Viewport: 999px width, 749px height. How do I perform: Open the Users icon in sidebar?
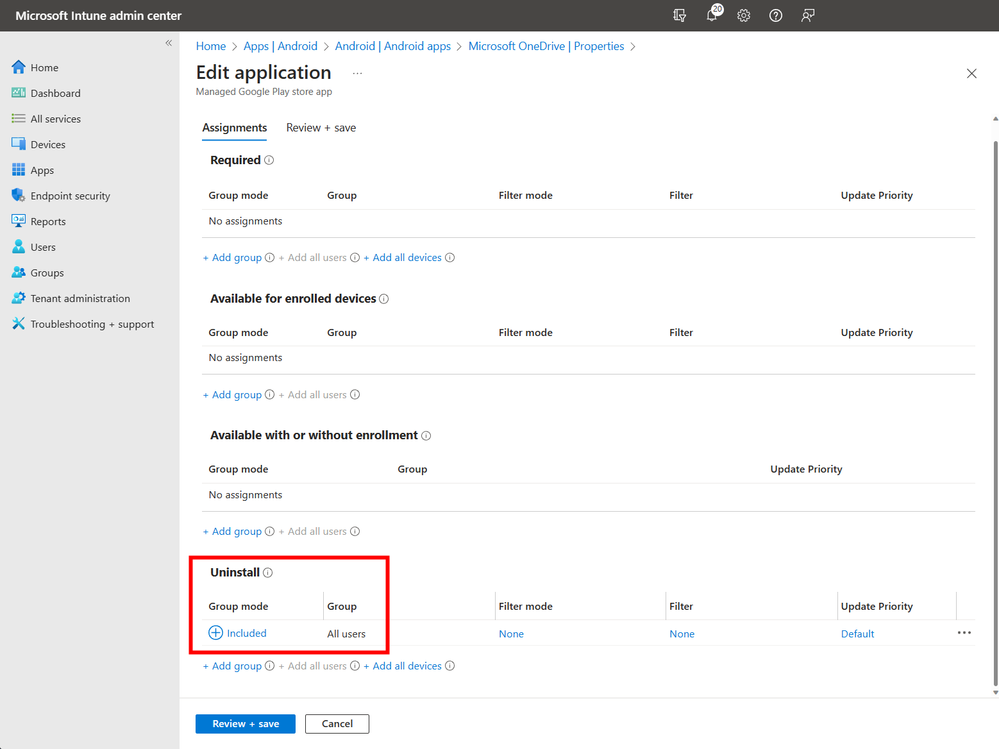[18, 246]
